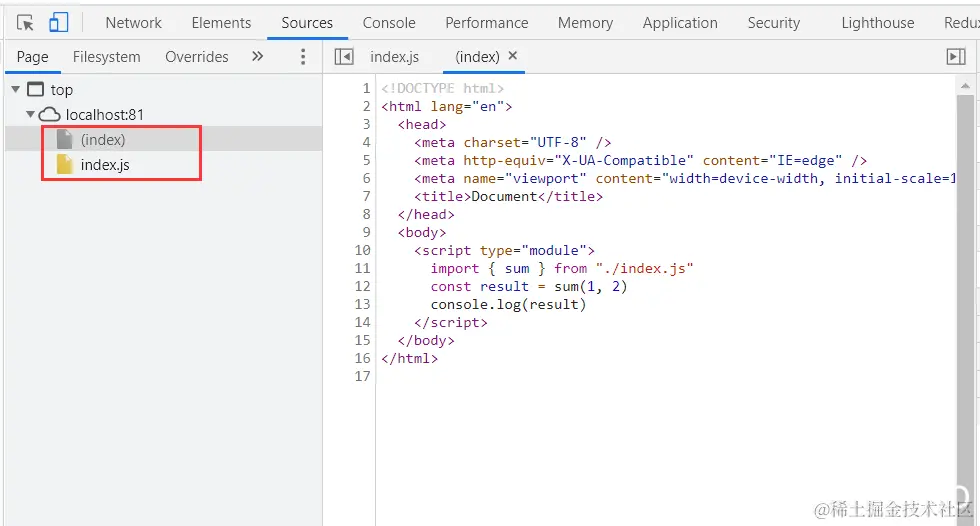Open the Console panel tab

click(x=389, y=23)
